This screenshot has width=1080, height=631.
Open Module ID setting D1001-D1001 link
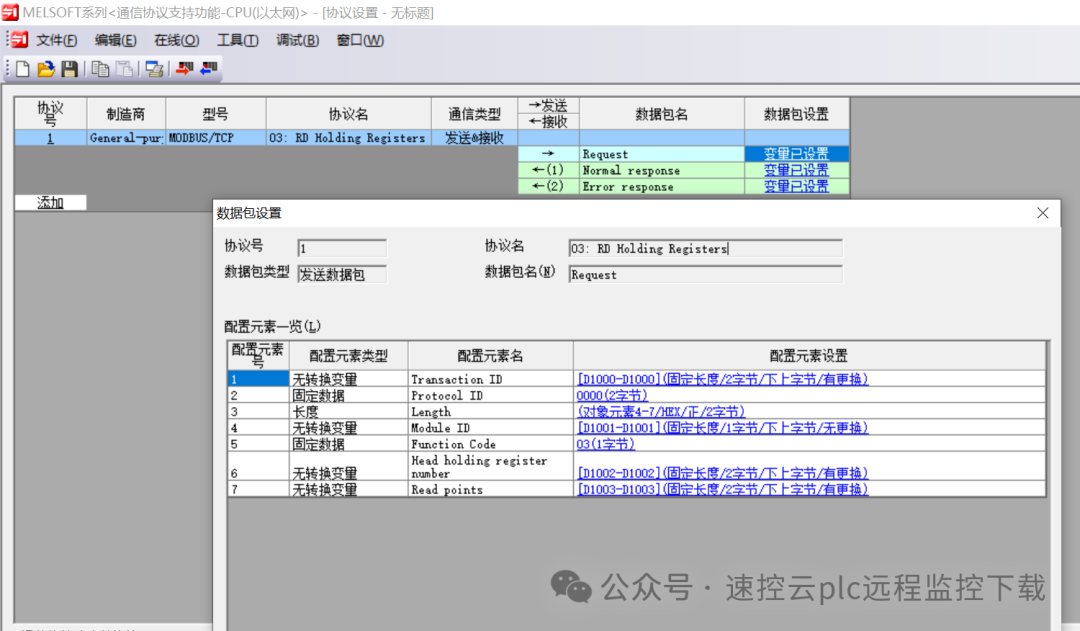pyautogui.click(x=723, y=428)
